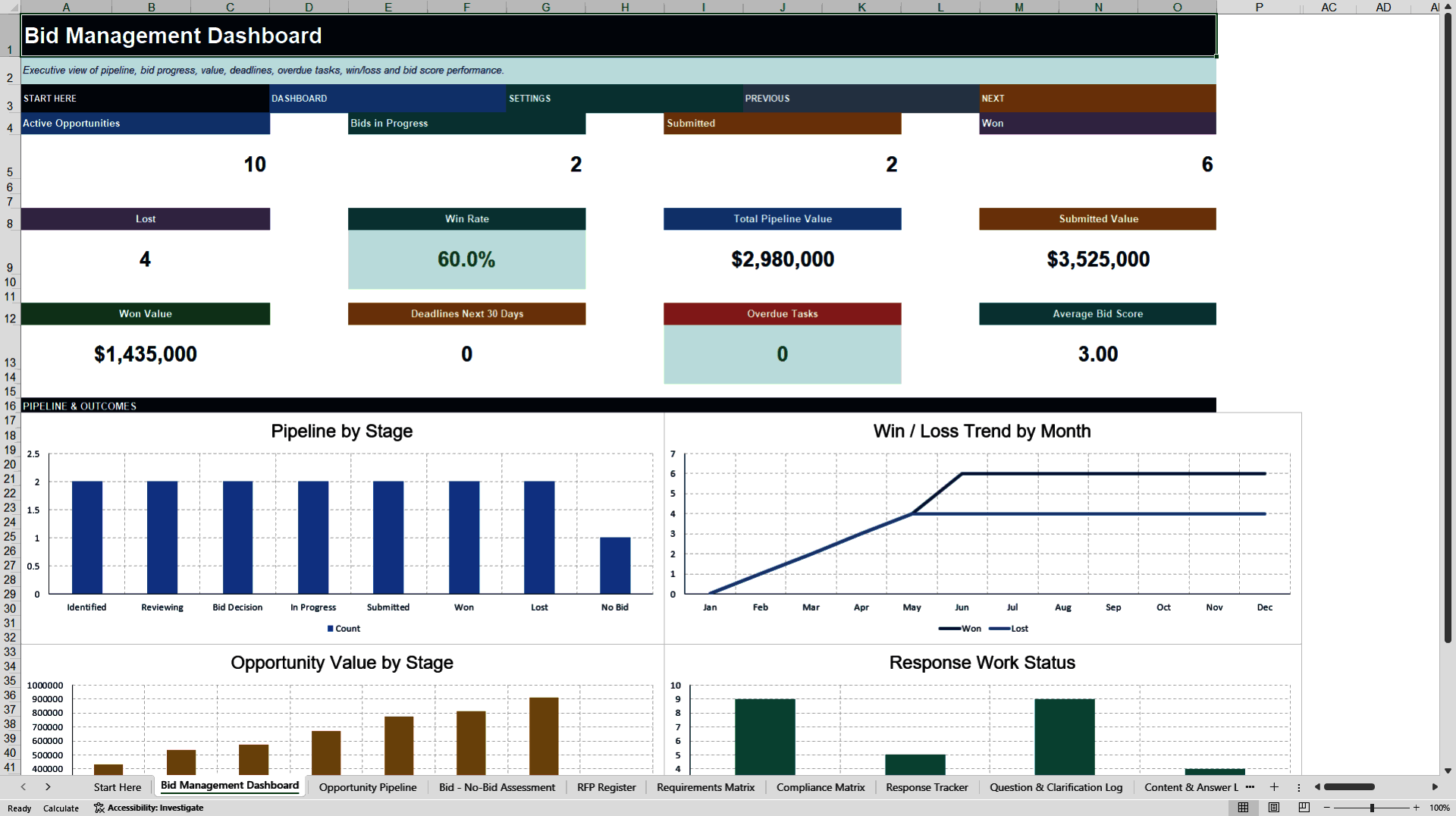Click the Pipeline by Stage chart title
Image resolution: width=1456 pixels, height=816 pixels.
[x=342, y=432]
